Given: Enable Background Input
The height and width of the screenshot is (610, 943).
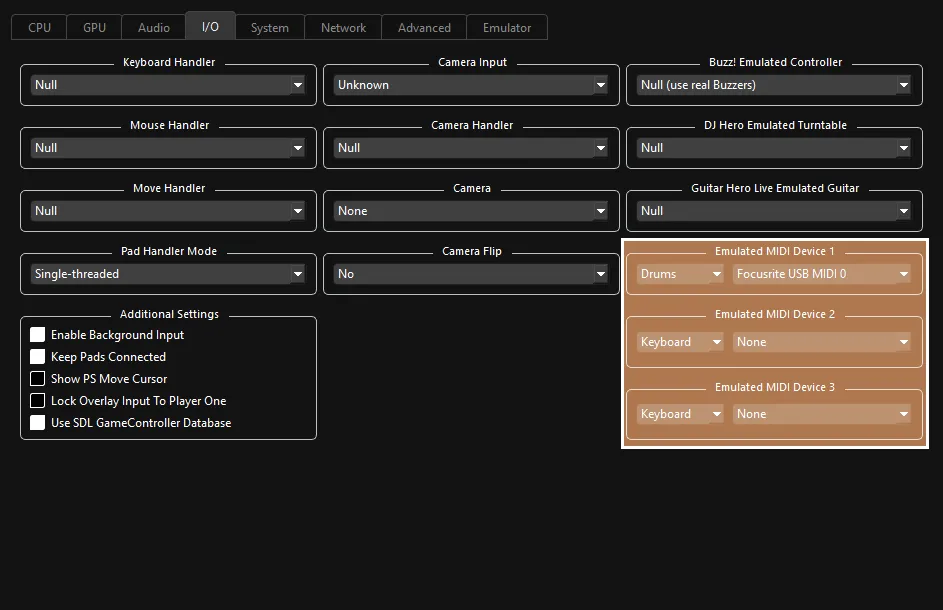Looking at the screenshot, I should point(37,335).
